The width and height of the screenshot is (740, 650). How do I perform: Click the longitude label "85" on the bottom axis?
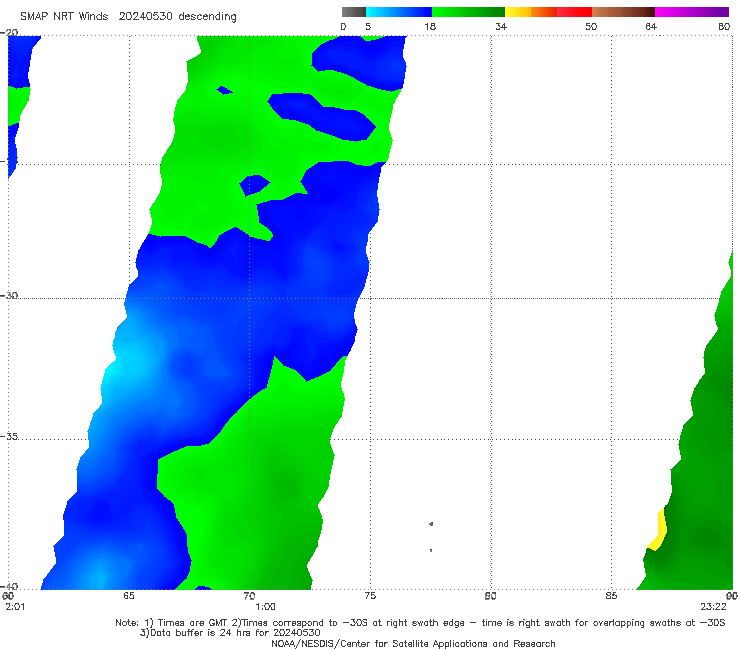pyautogui.click(x=611, y=596)
